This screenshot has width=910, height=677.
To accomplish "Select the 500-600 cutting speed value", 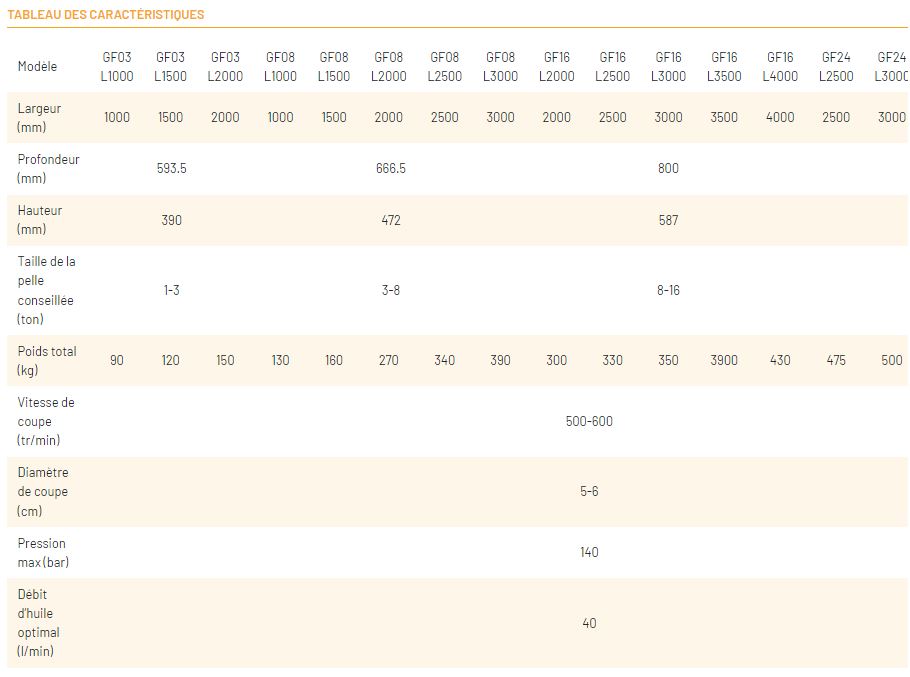I will pyautogui.click(x=589, y=422).
